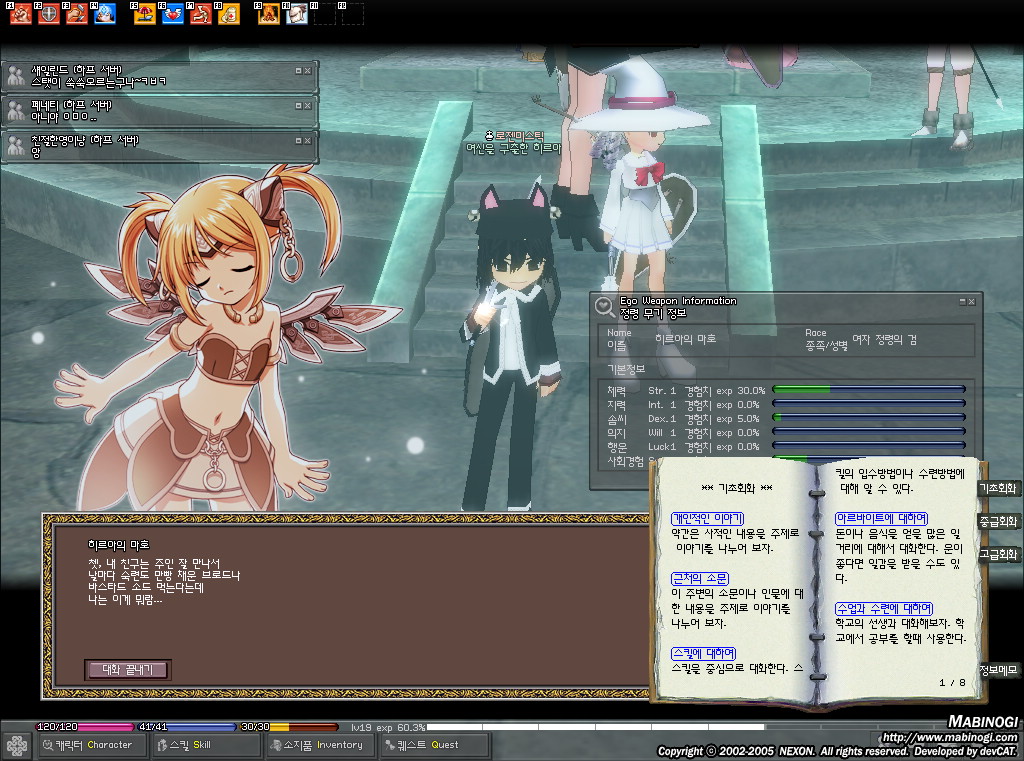Click the Str. exp 30.0% progress bar
The image size is (1024, 761).
point(869,390)
